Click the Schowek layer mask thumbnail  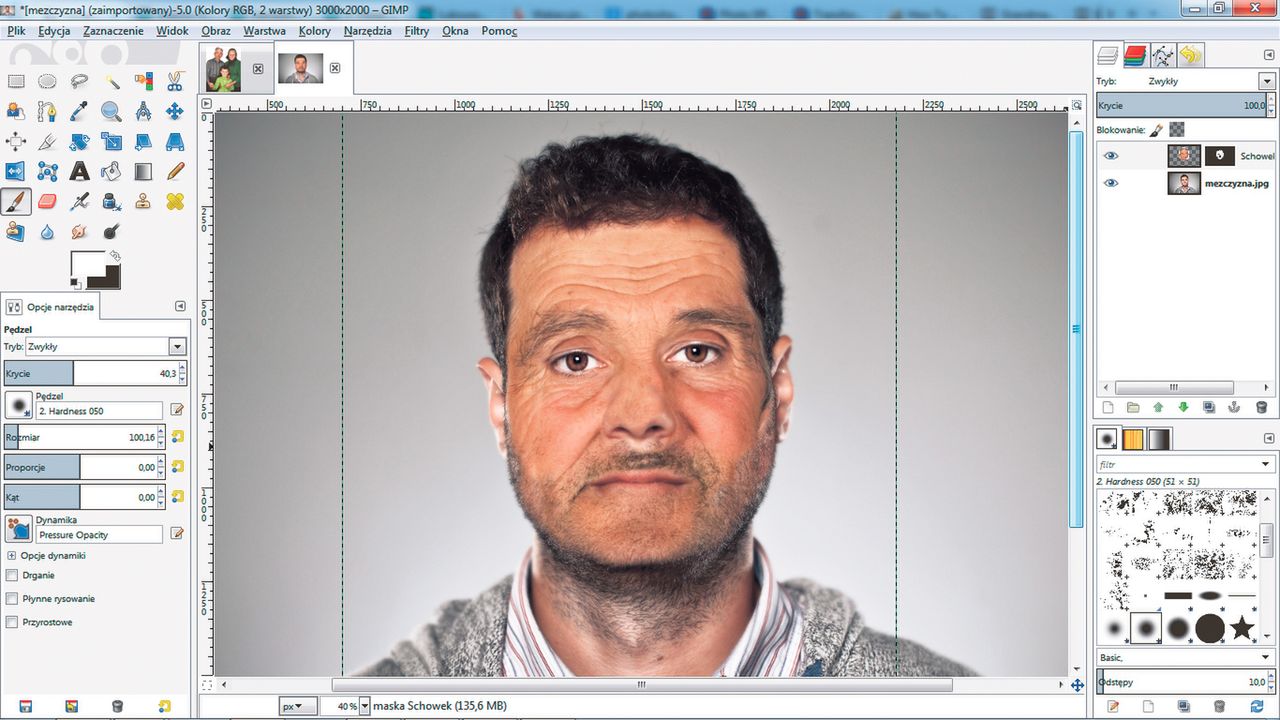(x=1219, y=156)
